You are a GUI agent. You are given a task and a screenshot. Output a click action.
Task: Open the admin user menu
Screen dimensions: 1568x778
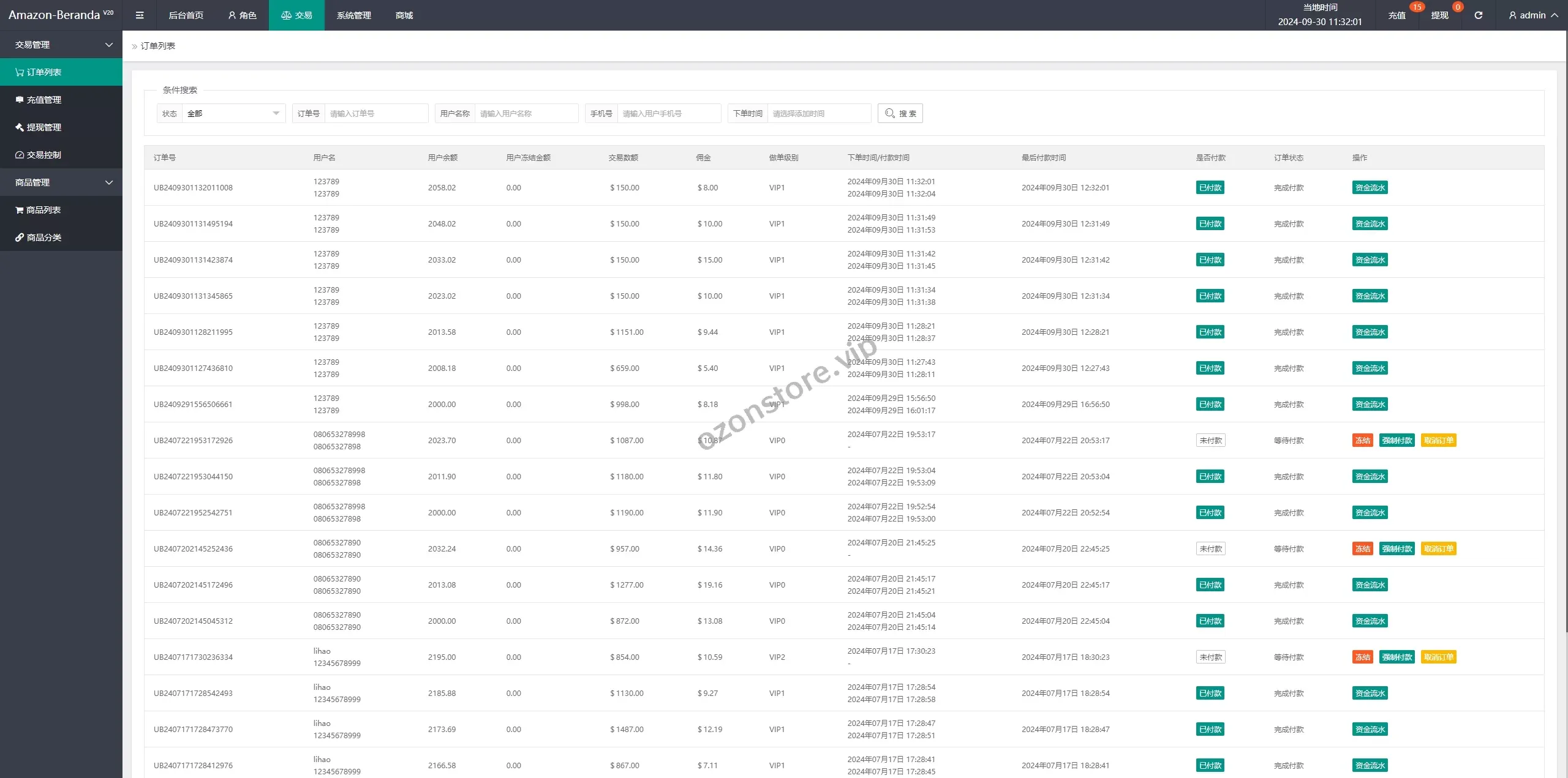pos(1532,15)
